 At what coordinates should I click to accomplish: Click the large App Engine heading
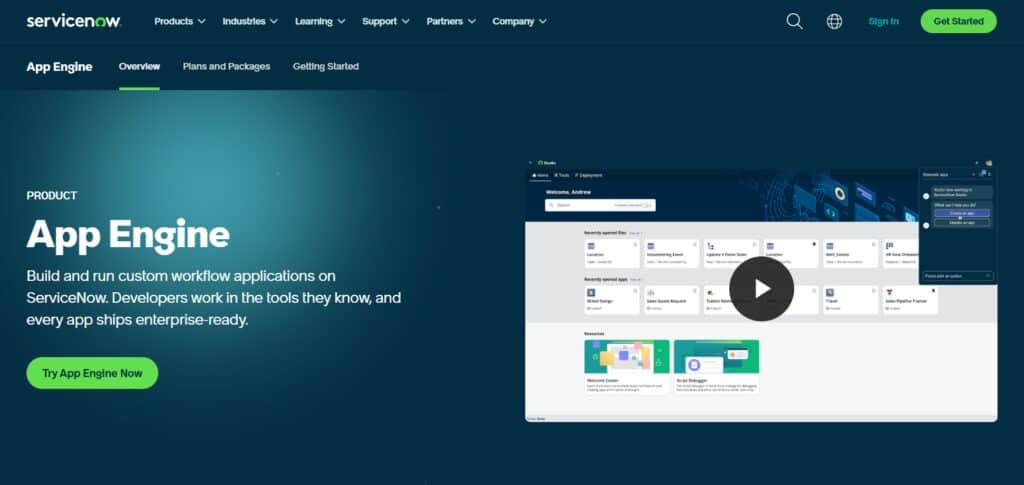[x=128, y=234]
